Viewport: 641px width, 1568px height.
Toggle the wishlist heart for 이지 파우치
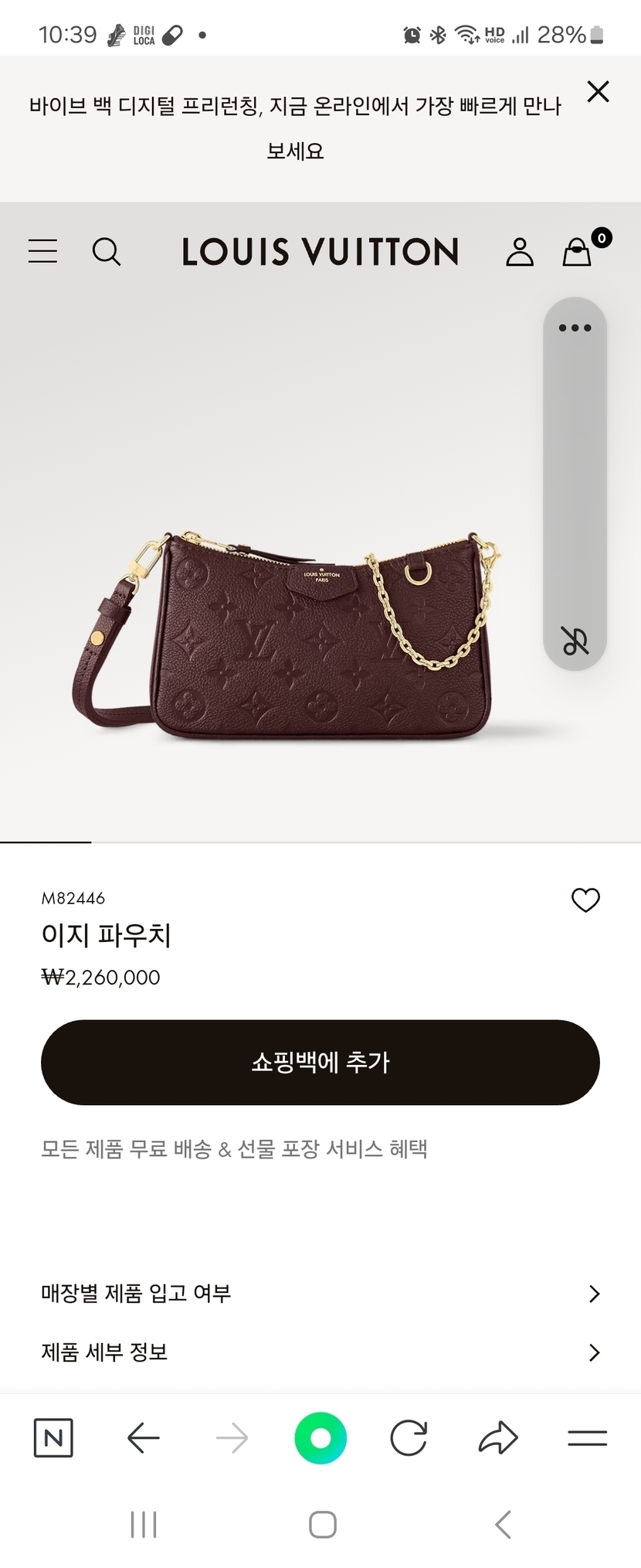click(585, 900)
